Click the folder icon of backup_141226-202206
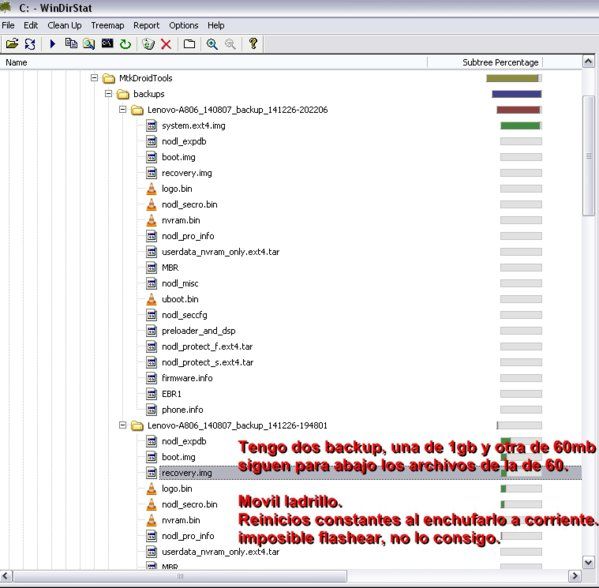This screenshot has width=599, height=588. 137,110
